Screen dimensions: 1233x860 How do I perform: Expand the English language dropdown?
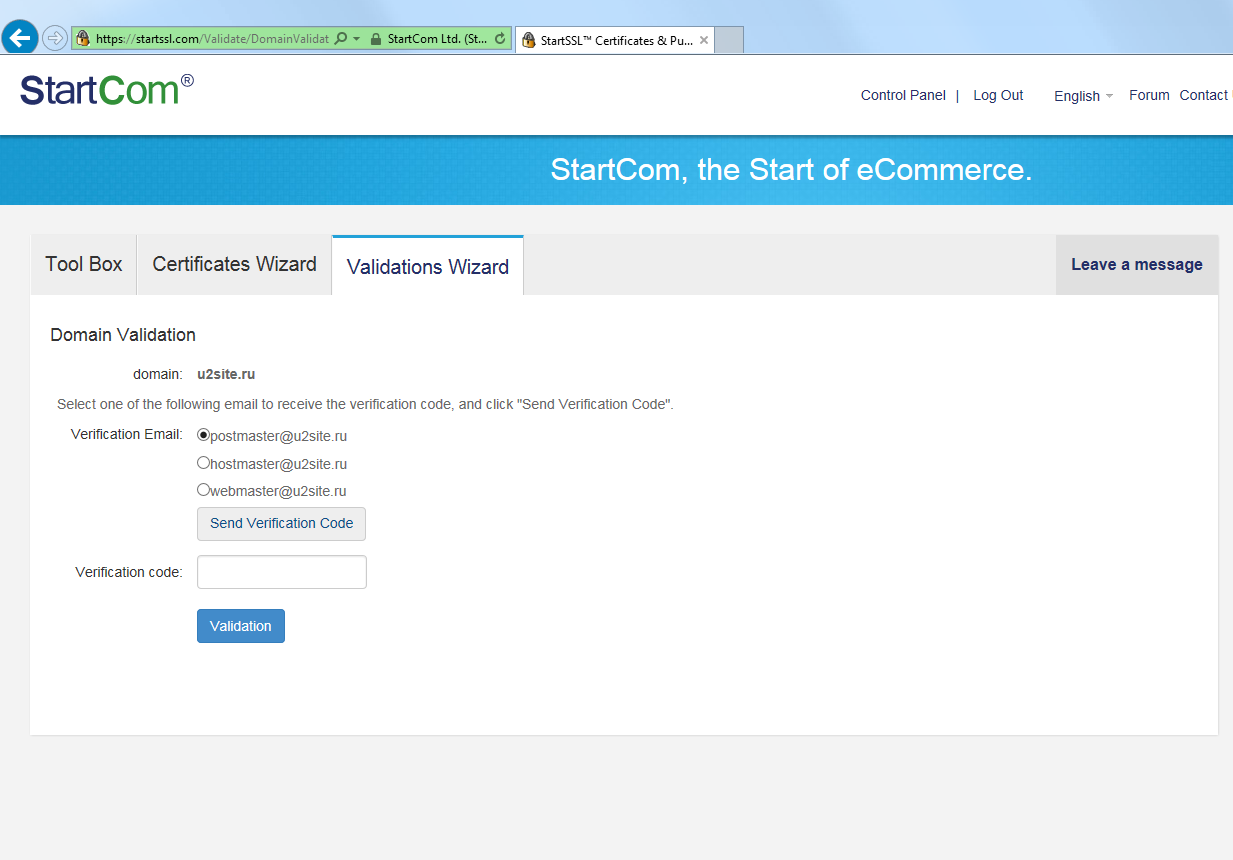1083,96
